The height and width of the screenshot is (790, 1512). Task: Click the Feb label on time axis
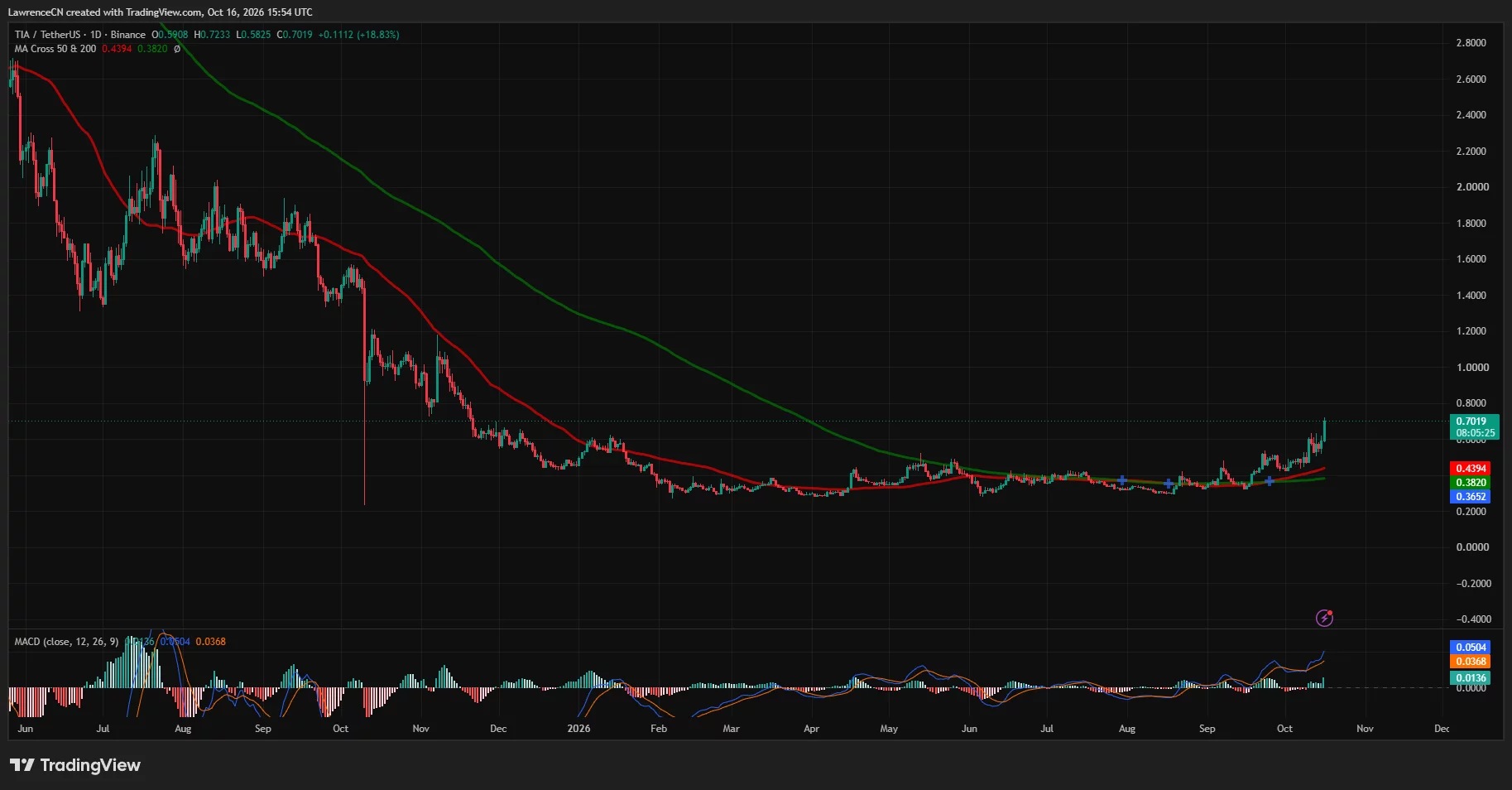tap(659, 729)
